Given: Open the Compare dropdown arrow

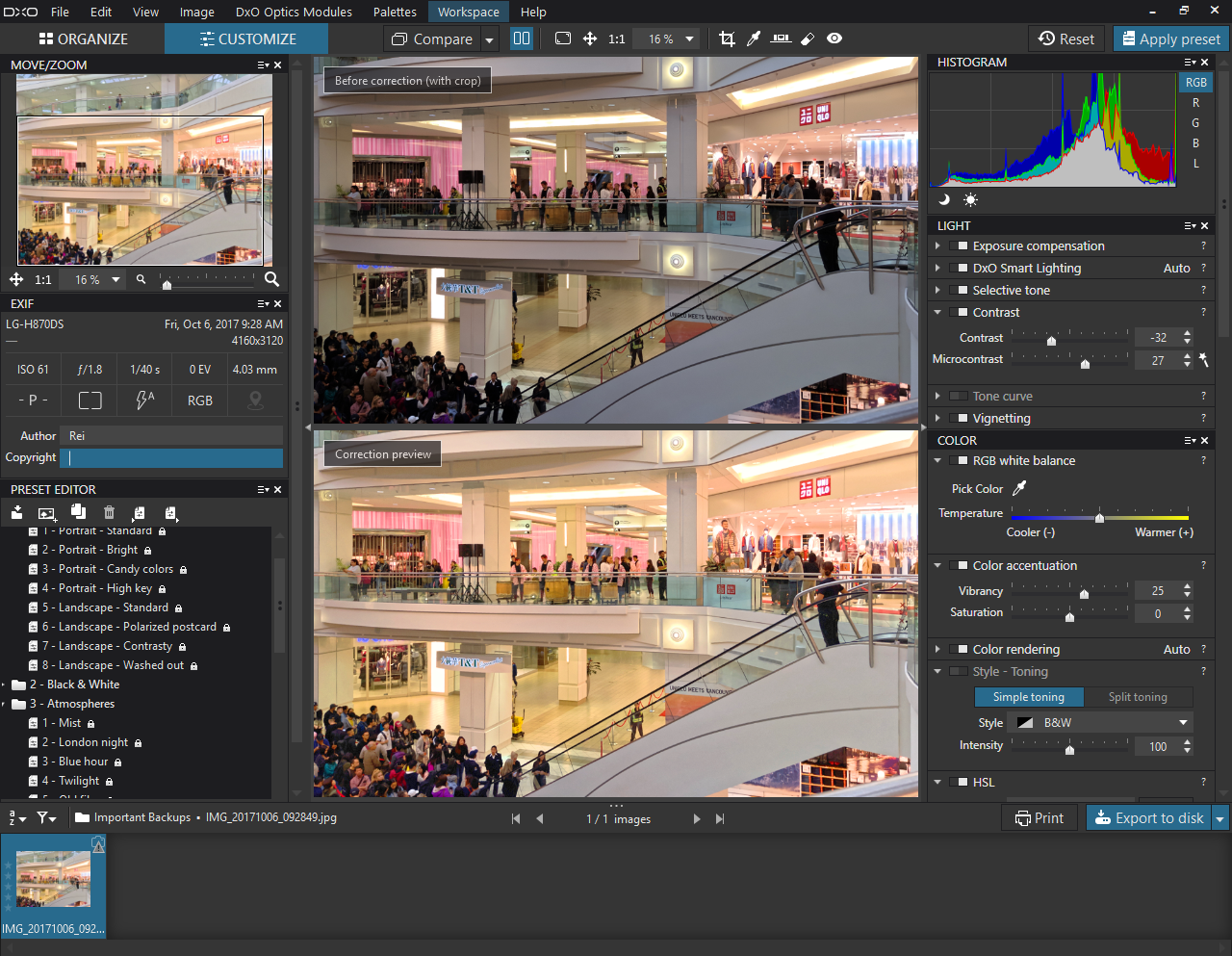Looking at the screenshot, I should 489,39.
